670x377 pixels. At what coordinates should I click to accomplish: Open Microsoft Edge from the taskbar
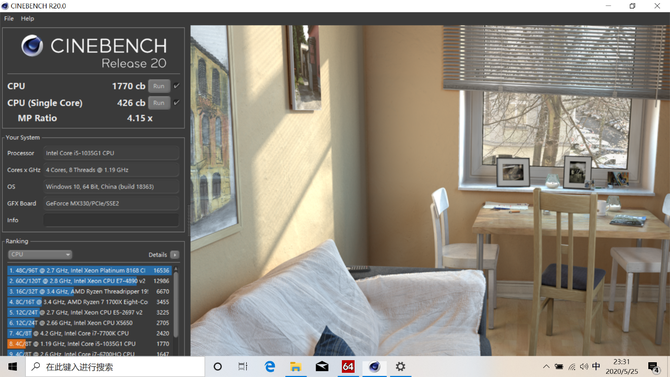270,366
